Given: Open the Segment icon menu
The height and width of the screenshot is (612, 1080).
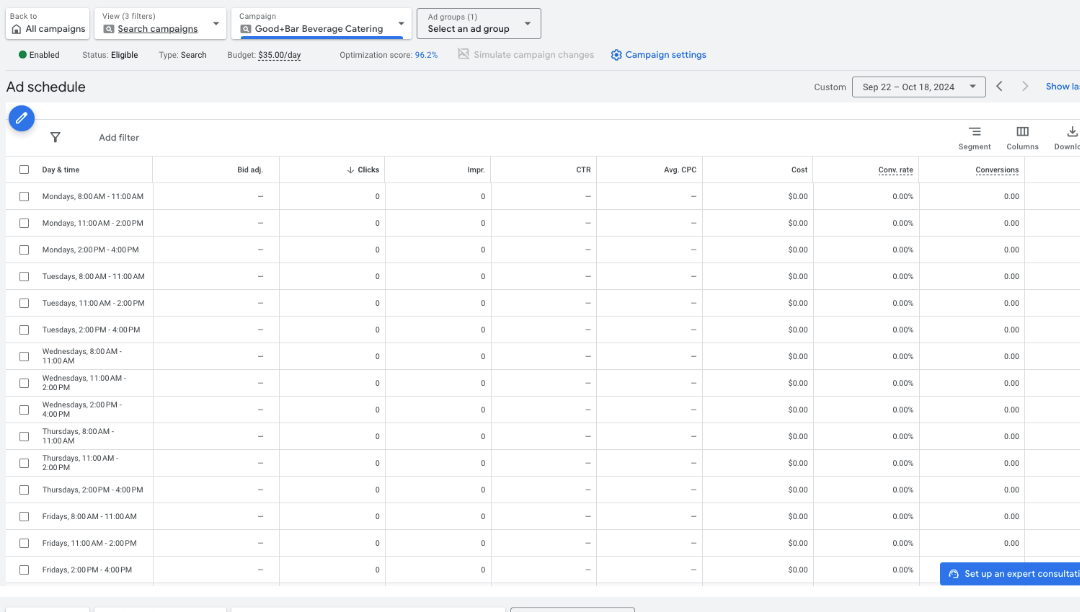Looking at the screenshot, I should [x=974, y=137].
